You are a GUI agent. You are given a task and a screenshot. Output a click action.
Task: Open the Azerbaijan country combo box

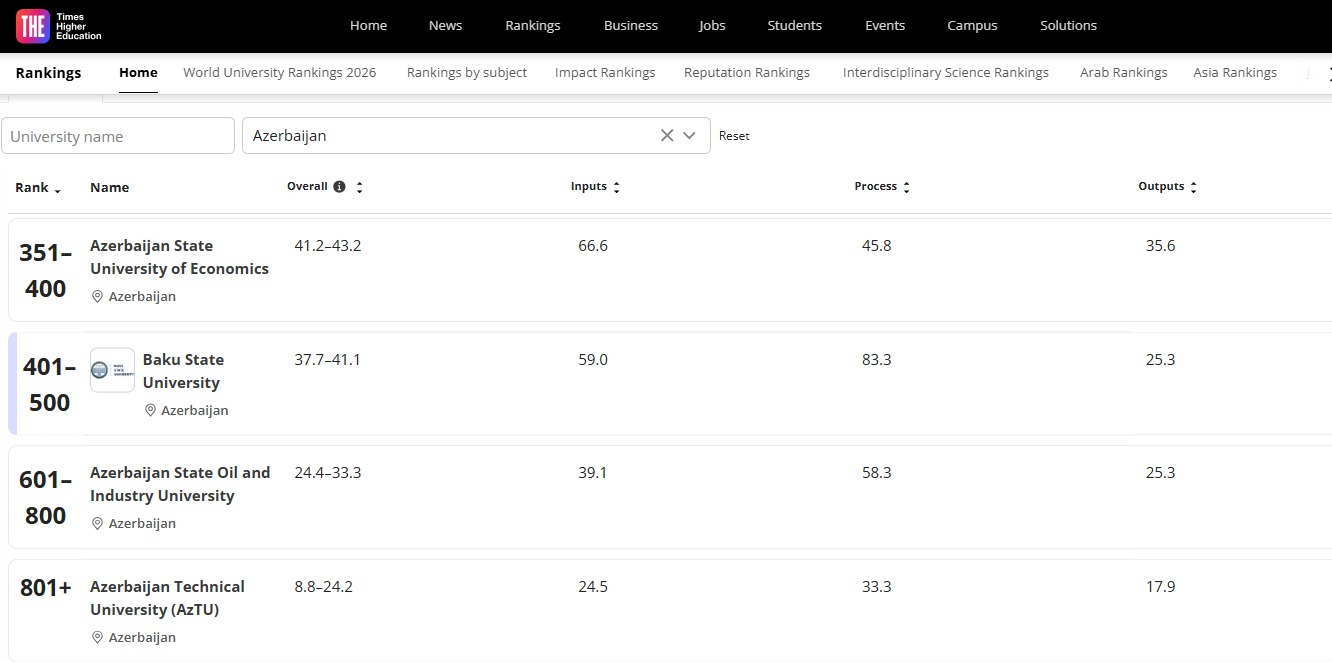pos(450,136)
